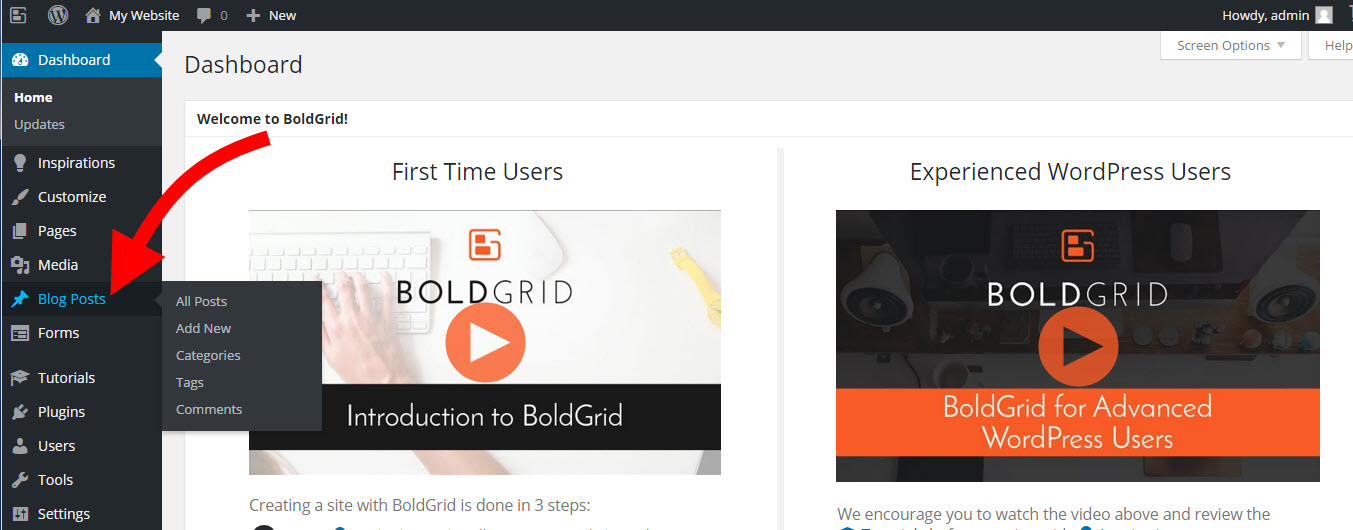Screen dimensions: 1353x530
Task: Click the Media icon in sidebar
Action: click(20, 265)
